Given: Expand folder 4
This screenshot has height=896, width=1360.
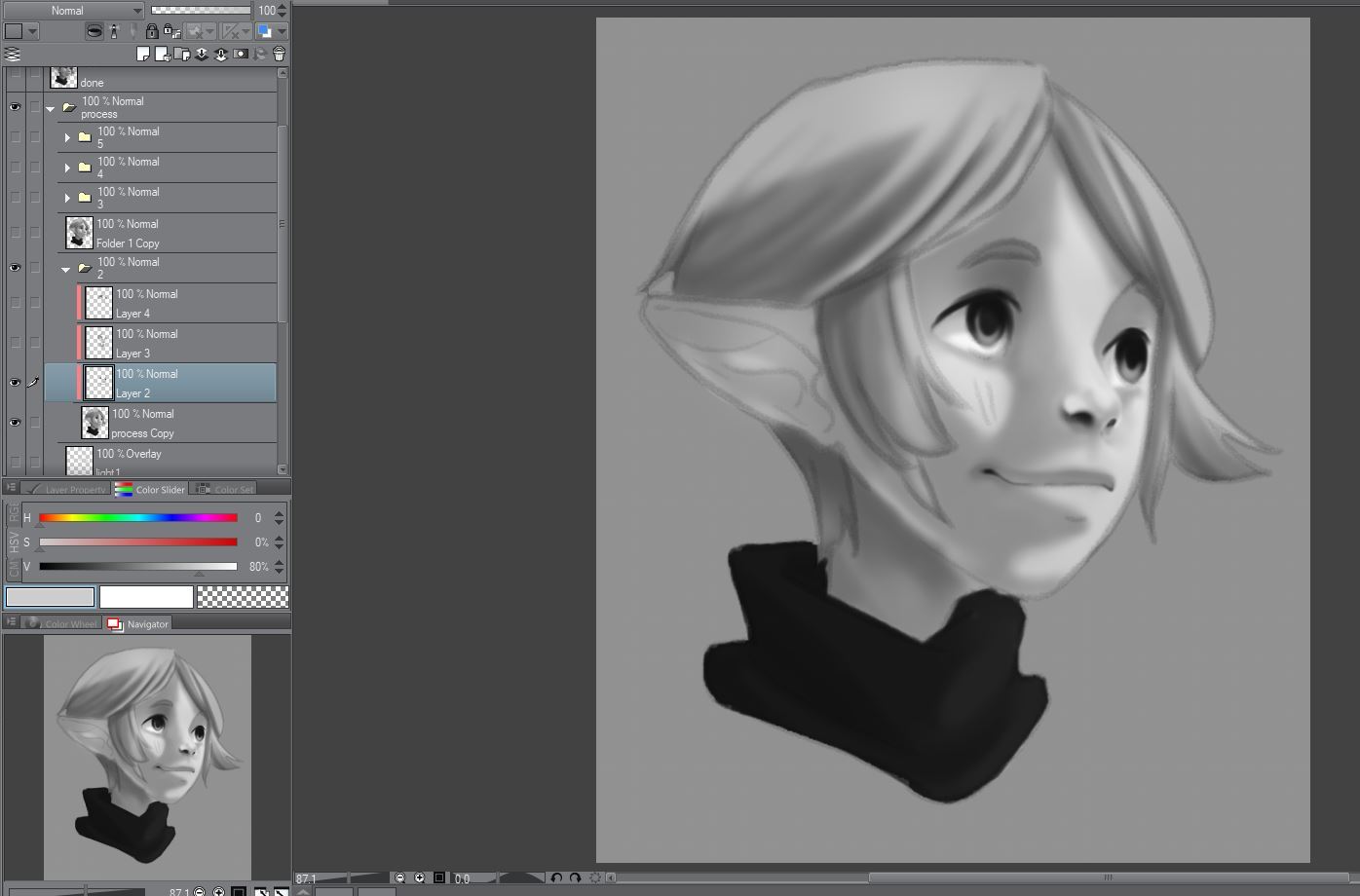Looking at the screenshot, I should (67, 168).
